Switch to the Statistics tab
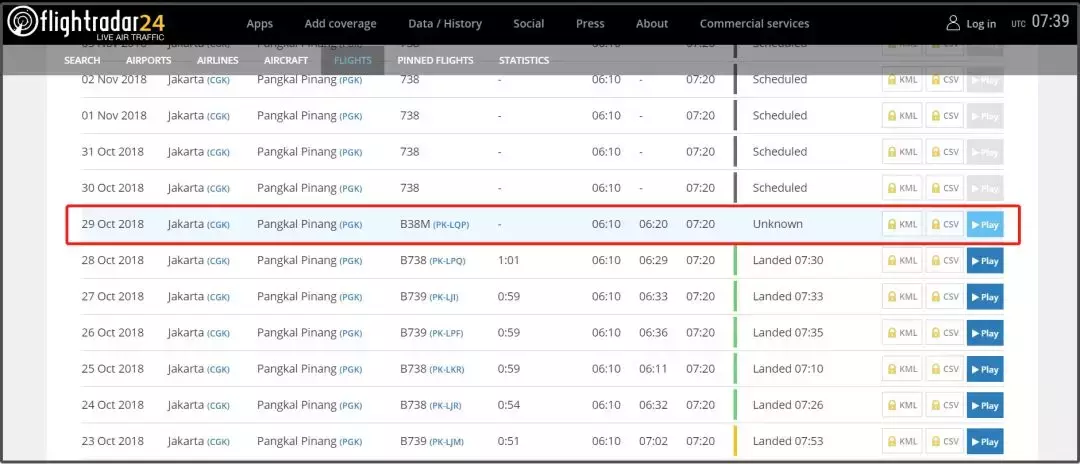 tap(524, 60)
